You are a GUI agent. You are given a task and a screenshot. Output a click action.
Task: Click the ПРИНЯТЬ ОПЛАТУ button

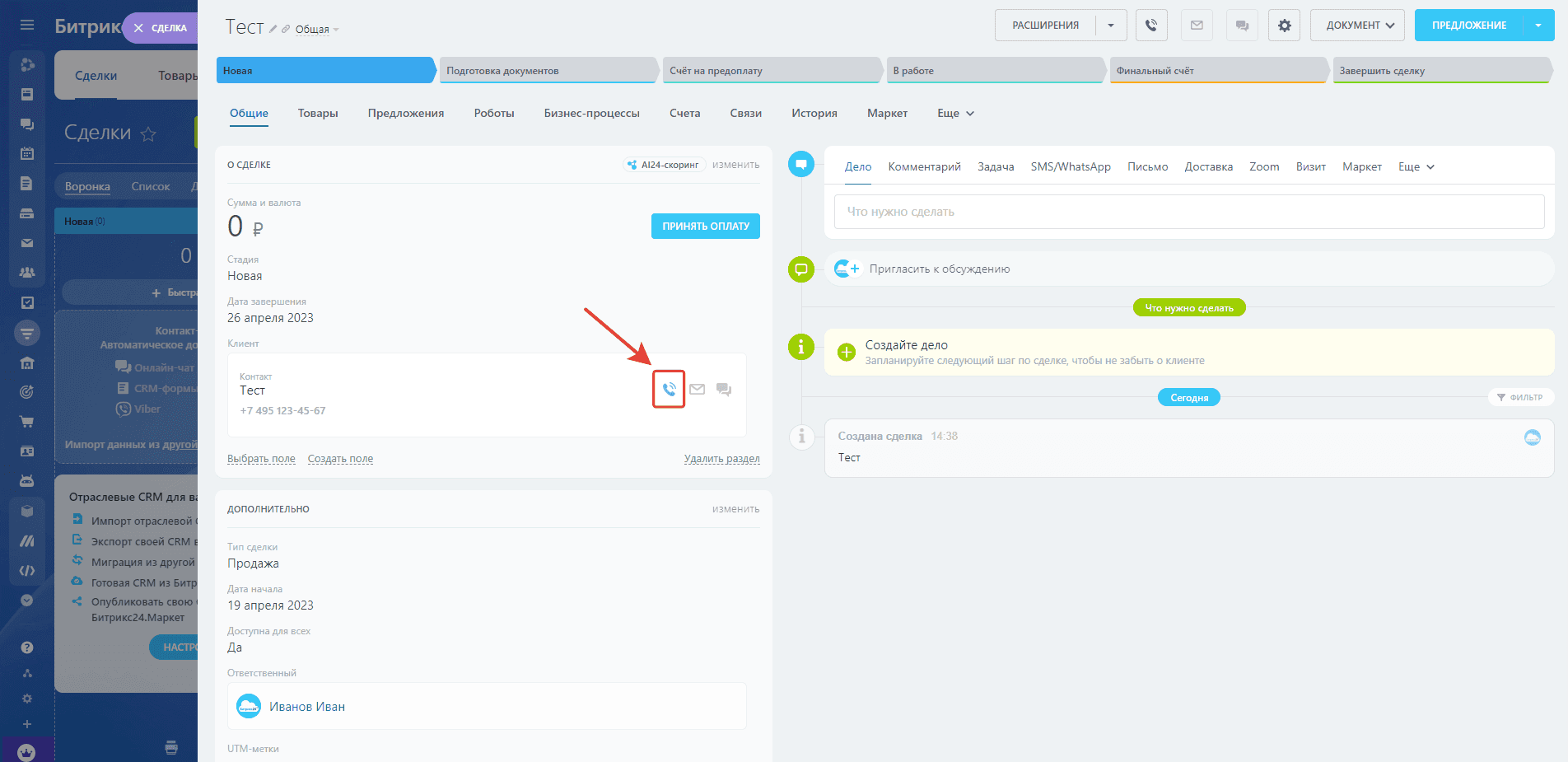click(x=705, y=226)
